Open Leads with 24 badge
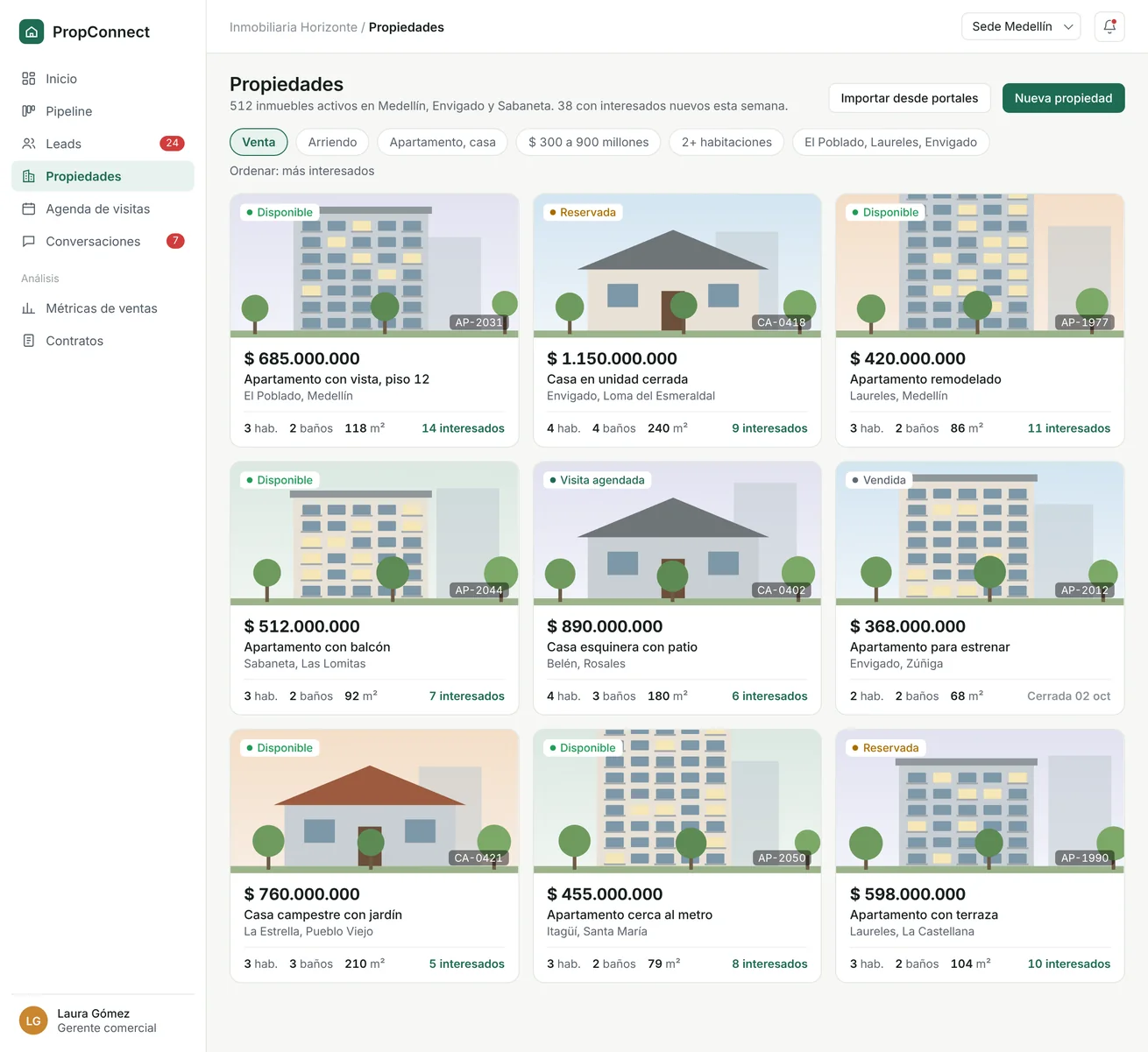This screenshot has width=1148, height=1052. [103, 144]
